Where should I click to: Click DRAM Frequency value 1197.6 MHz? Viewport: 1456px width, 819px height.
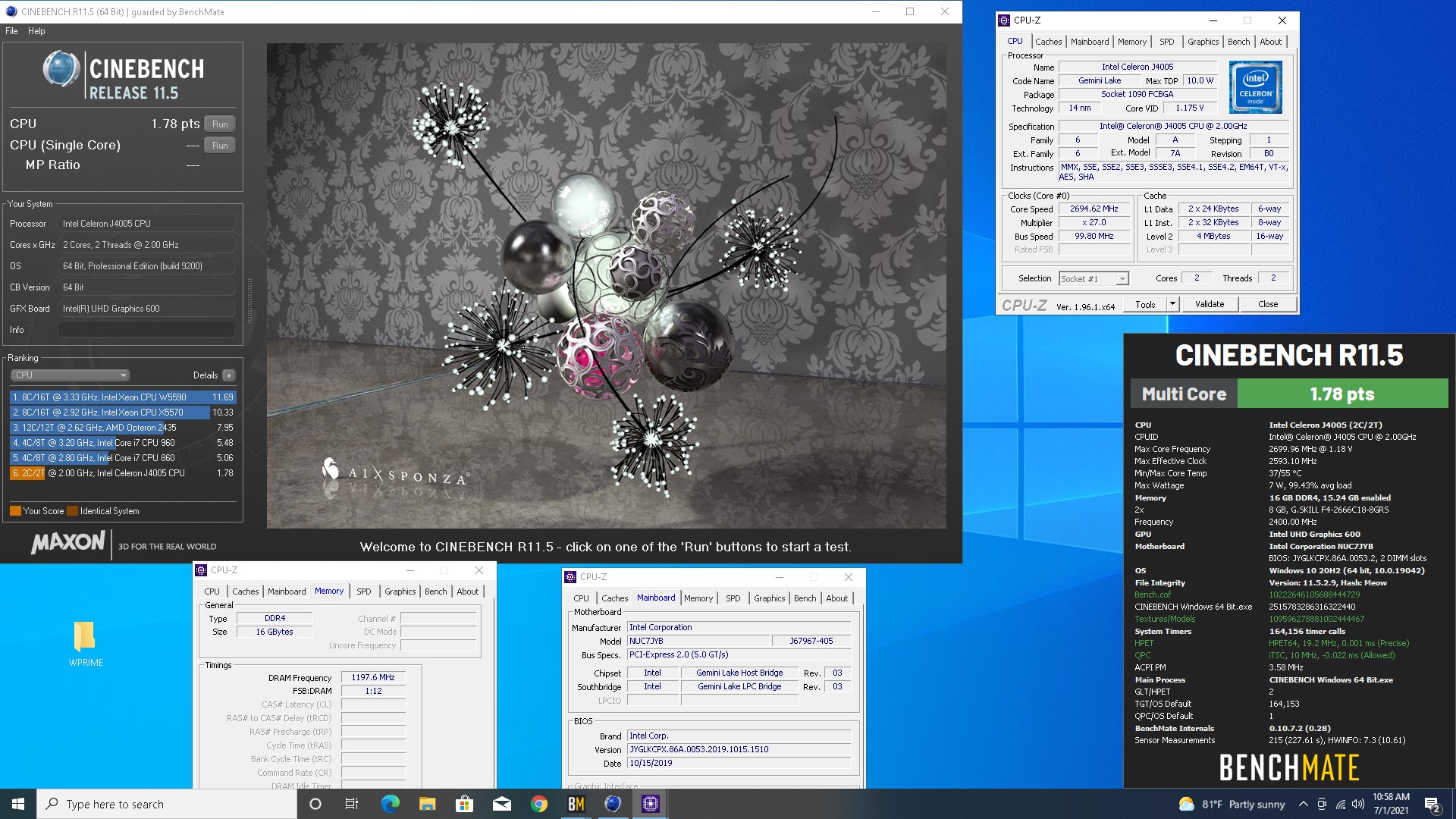point(373,678)
